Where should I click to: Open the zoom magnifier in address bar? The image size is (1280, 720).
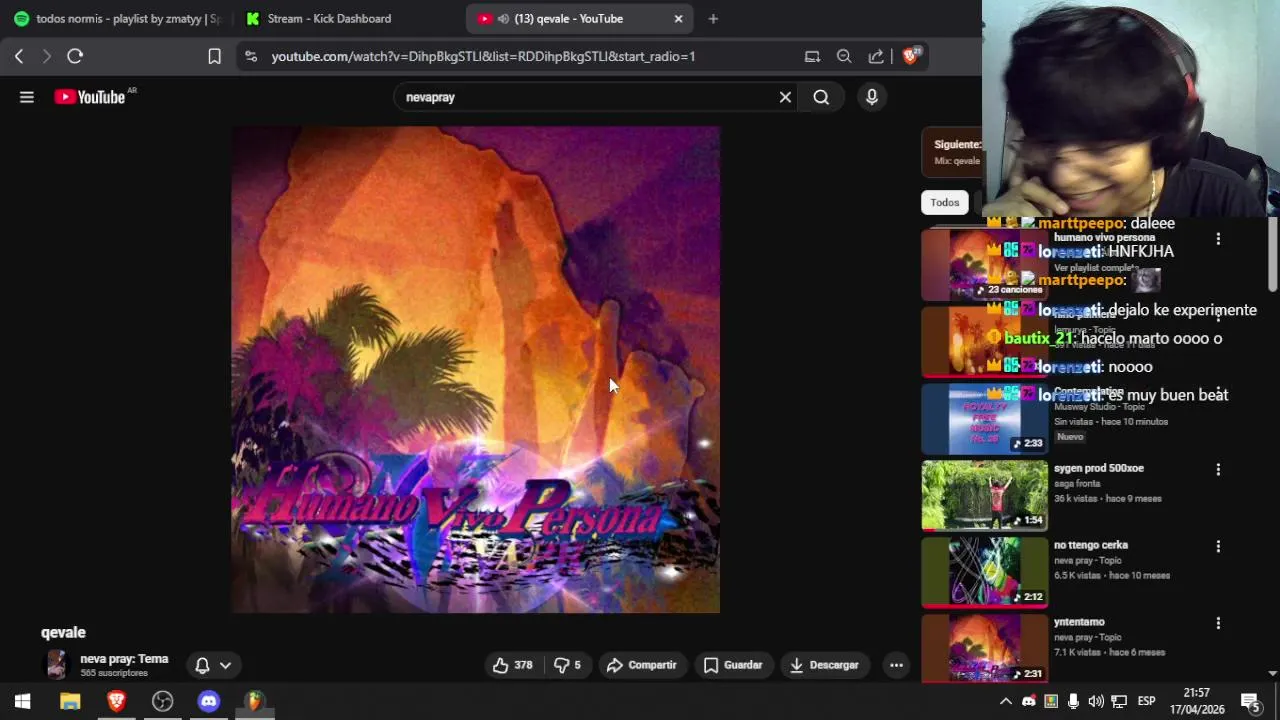coord(844,57)
